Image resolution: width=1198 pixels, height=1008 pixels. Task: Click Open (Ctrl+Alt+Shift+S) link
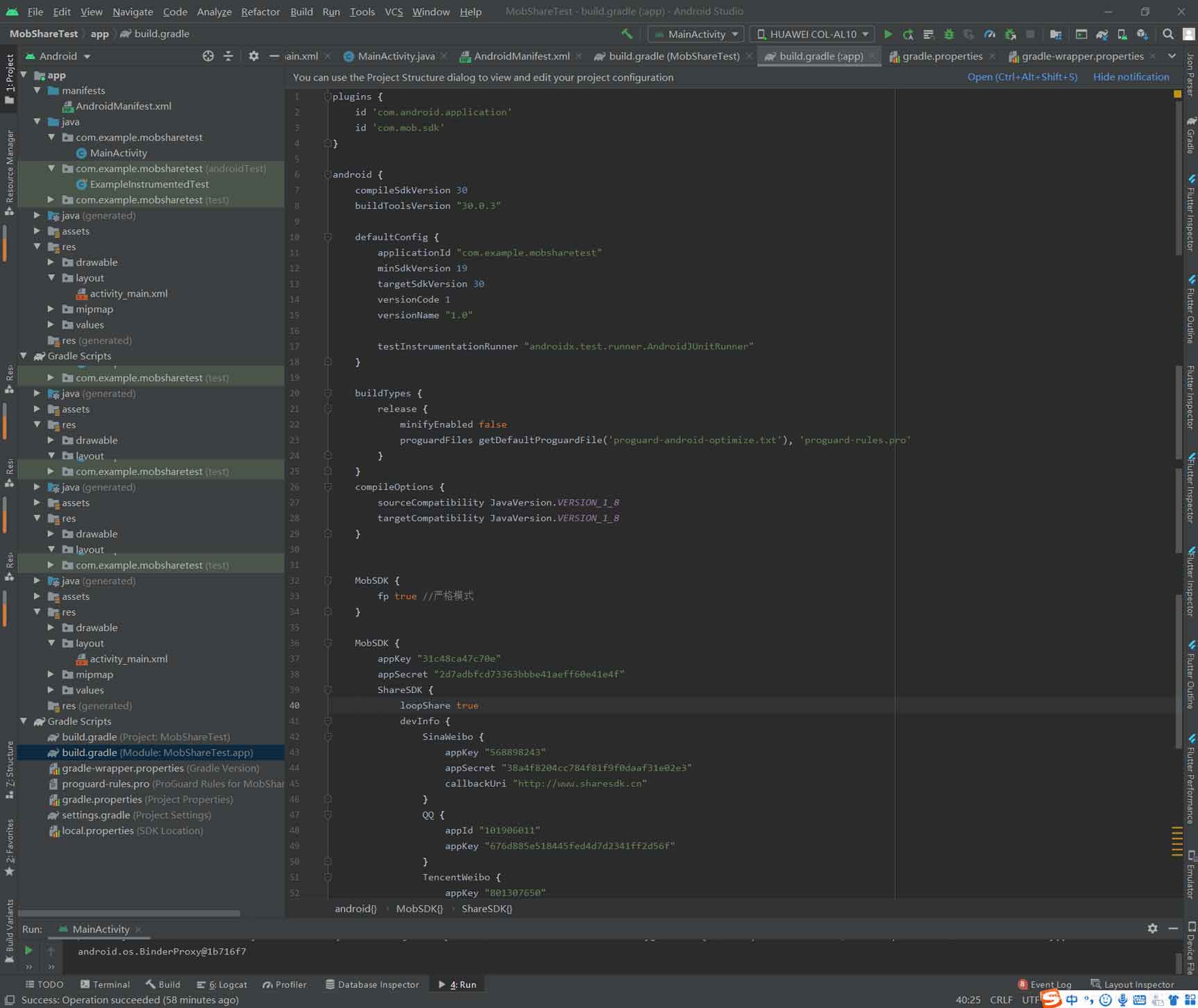1022,77
